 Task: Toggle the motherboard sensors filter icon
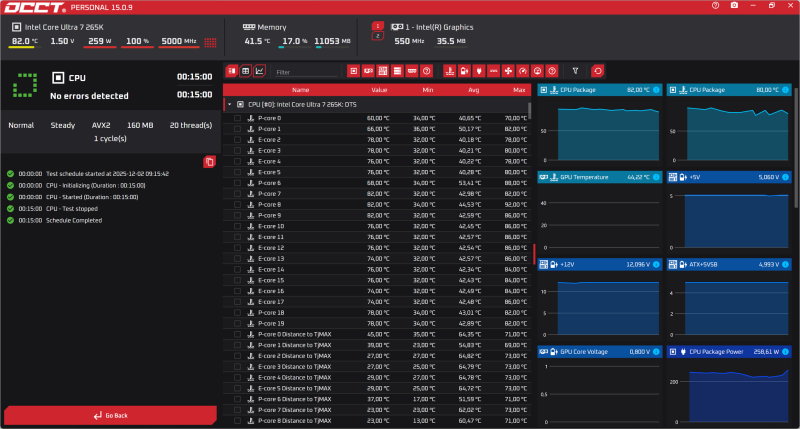(383, 71)
